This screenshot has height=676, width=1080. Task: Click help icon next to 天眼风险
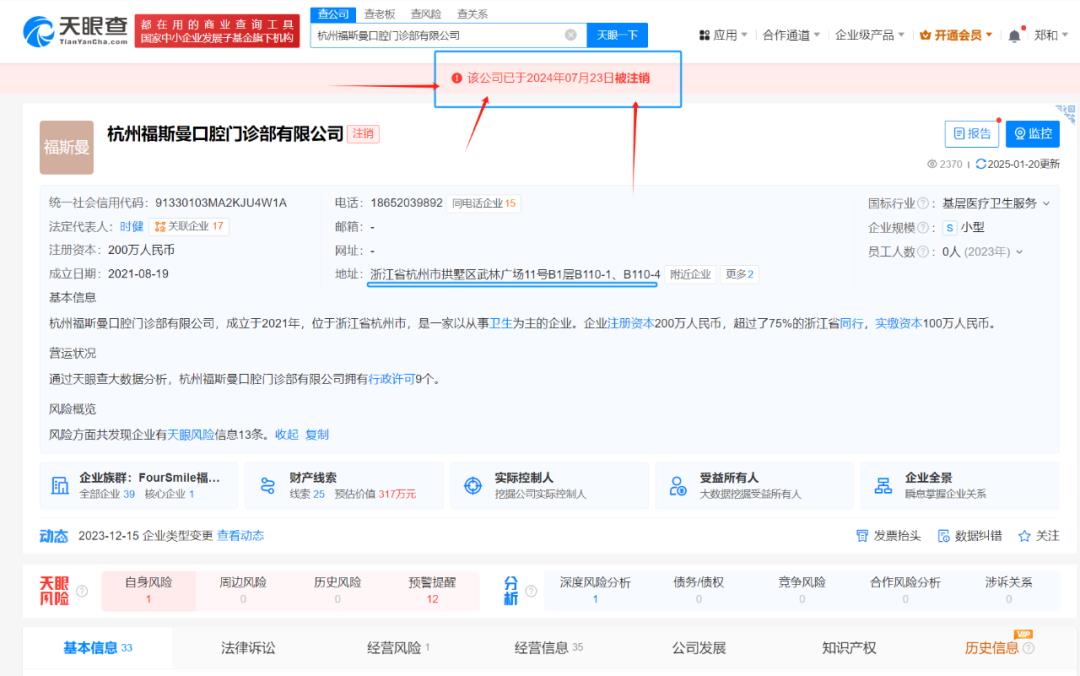click(x=82, y=591)
